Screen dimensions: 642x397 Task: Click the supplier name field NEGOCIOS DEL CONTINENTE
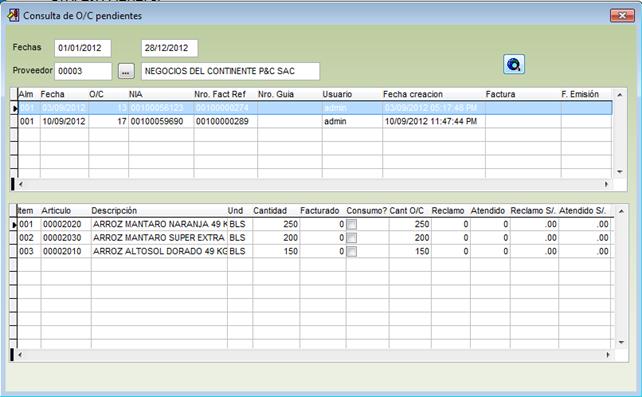click(x=231, y=71)
